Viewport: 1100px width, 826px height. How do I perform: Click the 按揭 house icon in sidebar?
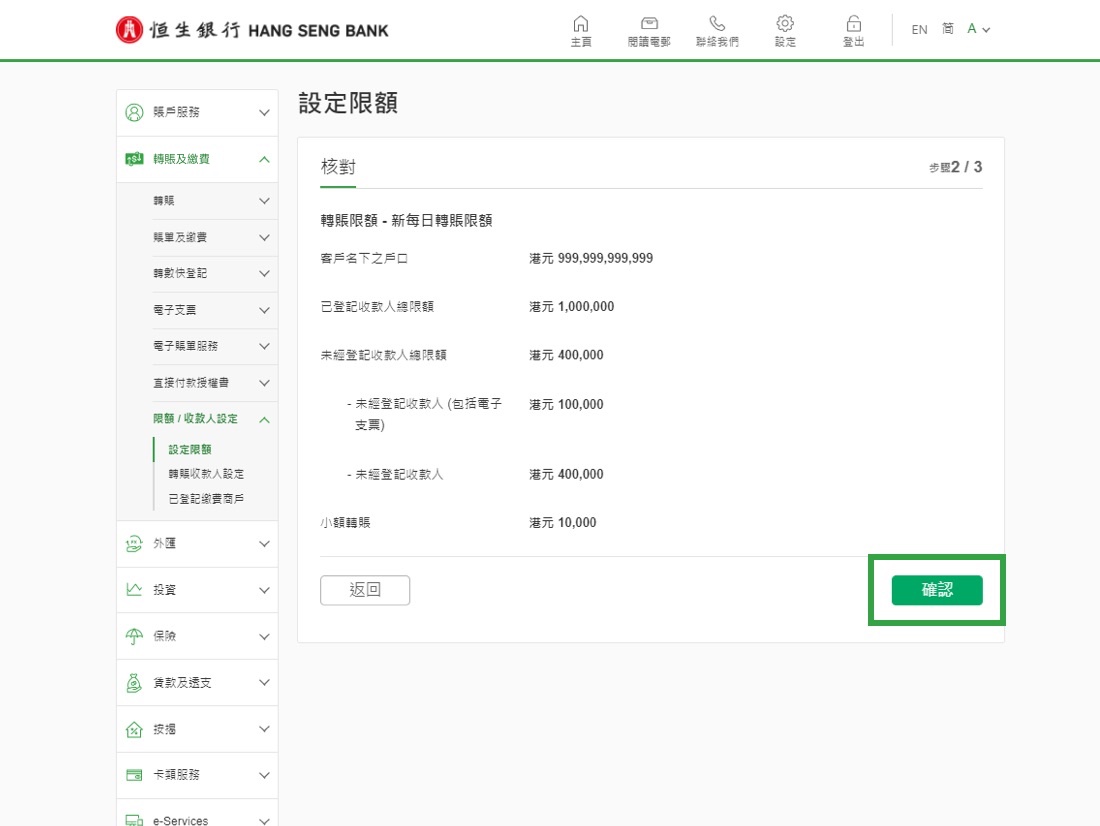click(x=134, y=729)
